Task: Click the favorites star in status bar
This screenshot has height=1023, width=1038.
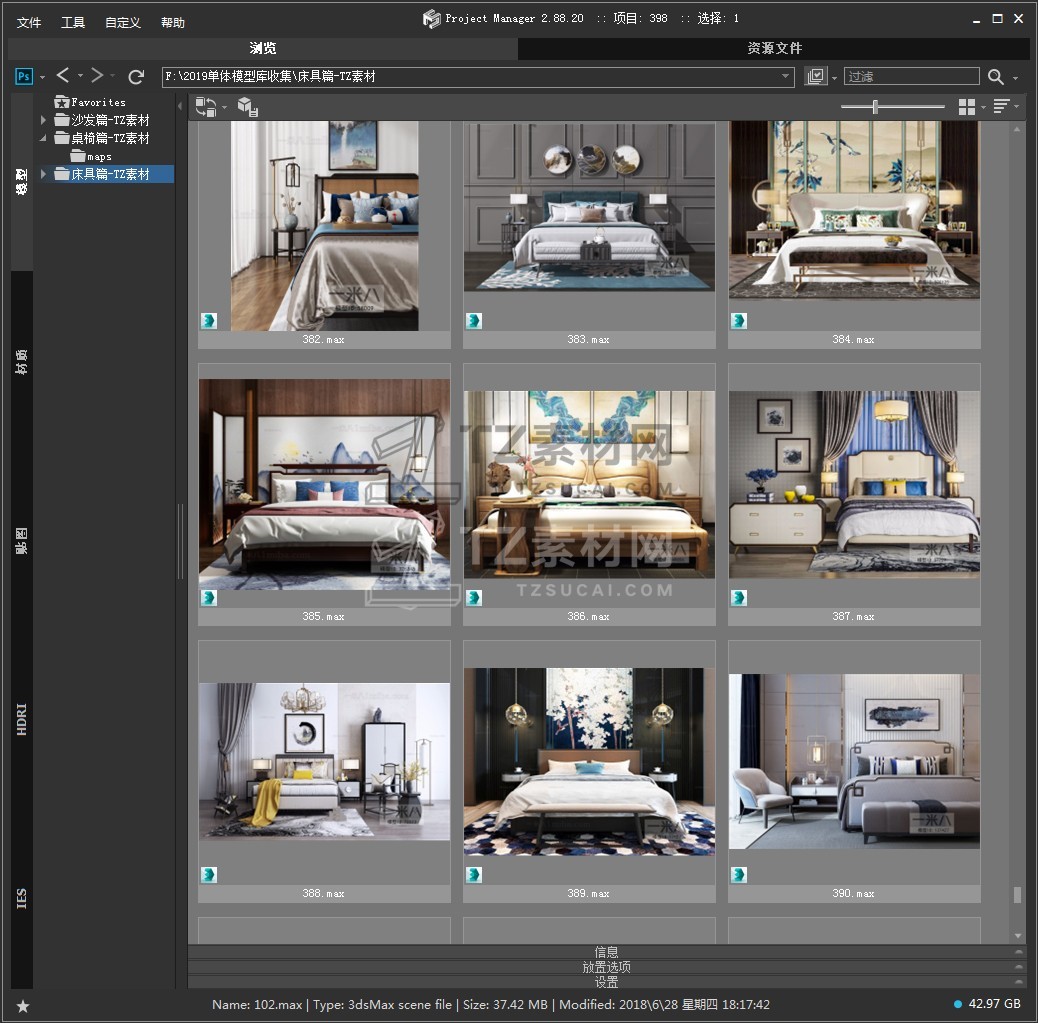Action: click(23, 1005)
